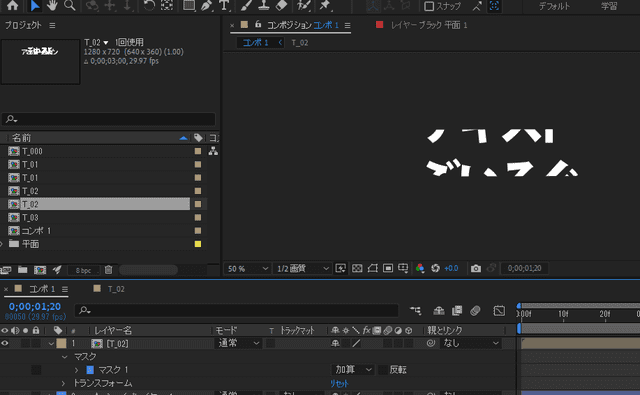This screenshot has width=640, height=395.
Task: Select the Brush tool
Action: [246, 5]
